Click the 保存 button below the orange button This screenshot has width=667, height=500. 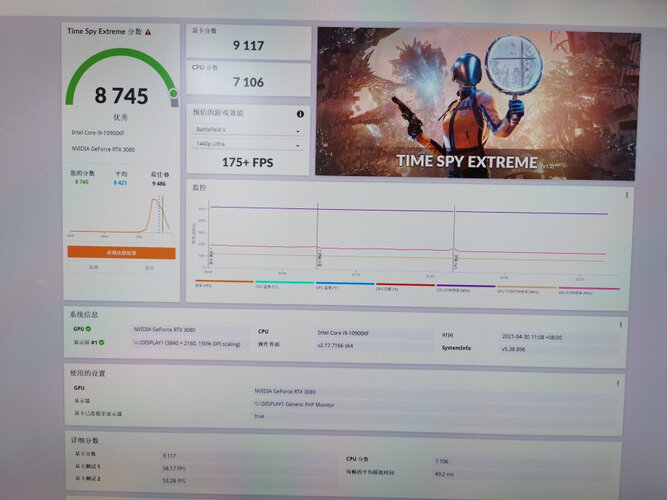(149, 268)
